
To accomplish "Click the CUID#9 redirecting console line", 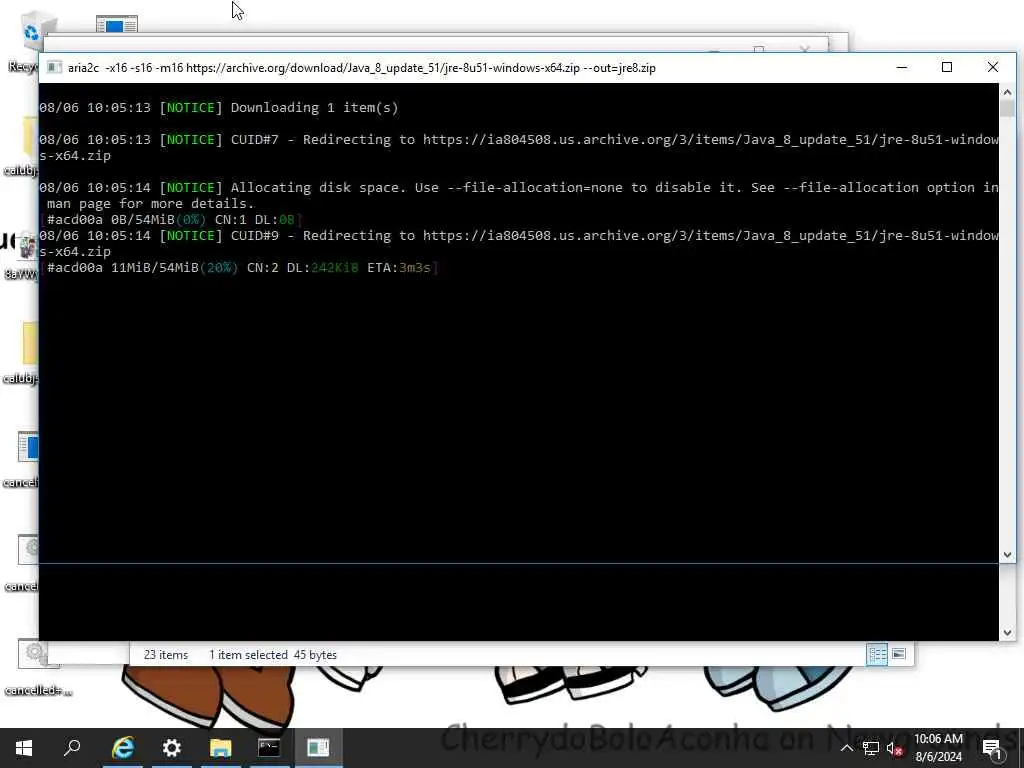I will (519, 244).
